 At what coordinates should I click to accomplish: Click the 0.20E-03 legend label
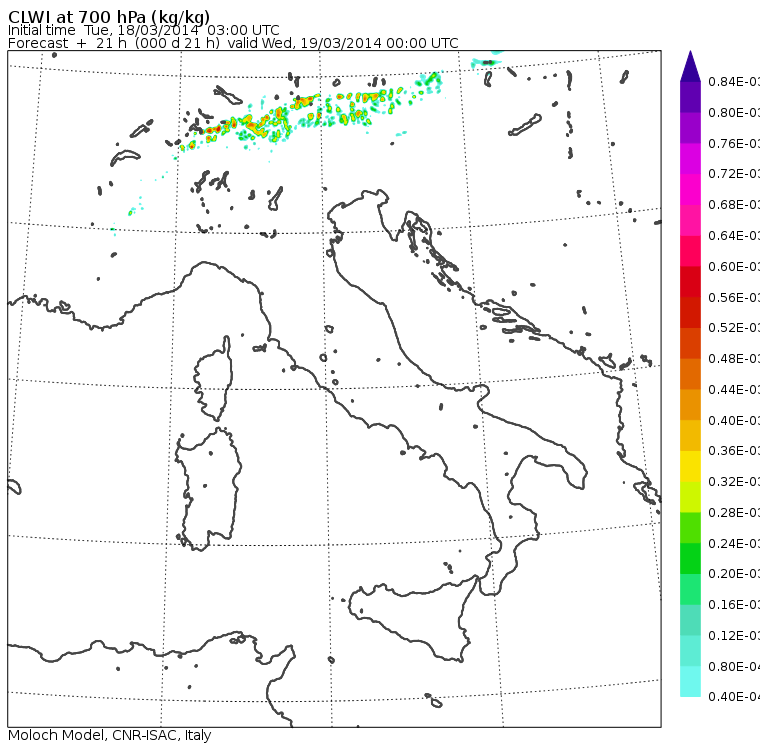(734, 574)
